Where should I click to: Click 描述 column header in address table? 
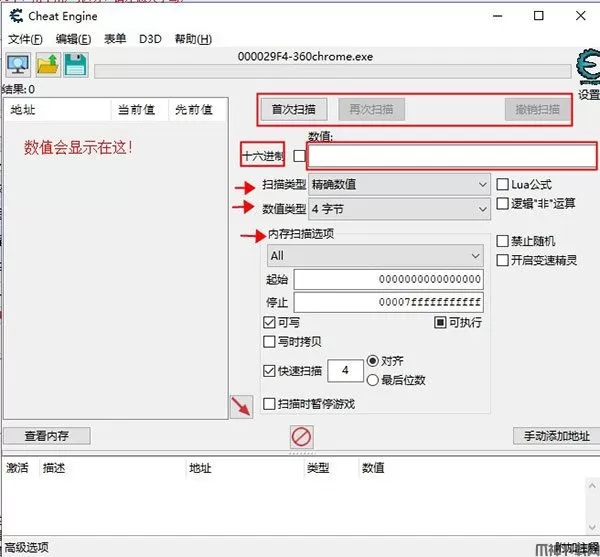pyautogui.click(x=54, y=468)
